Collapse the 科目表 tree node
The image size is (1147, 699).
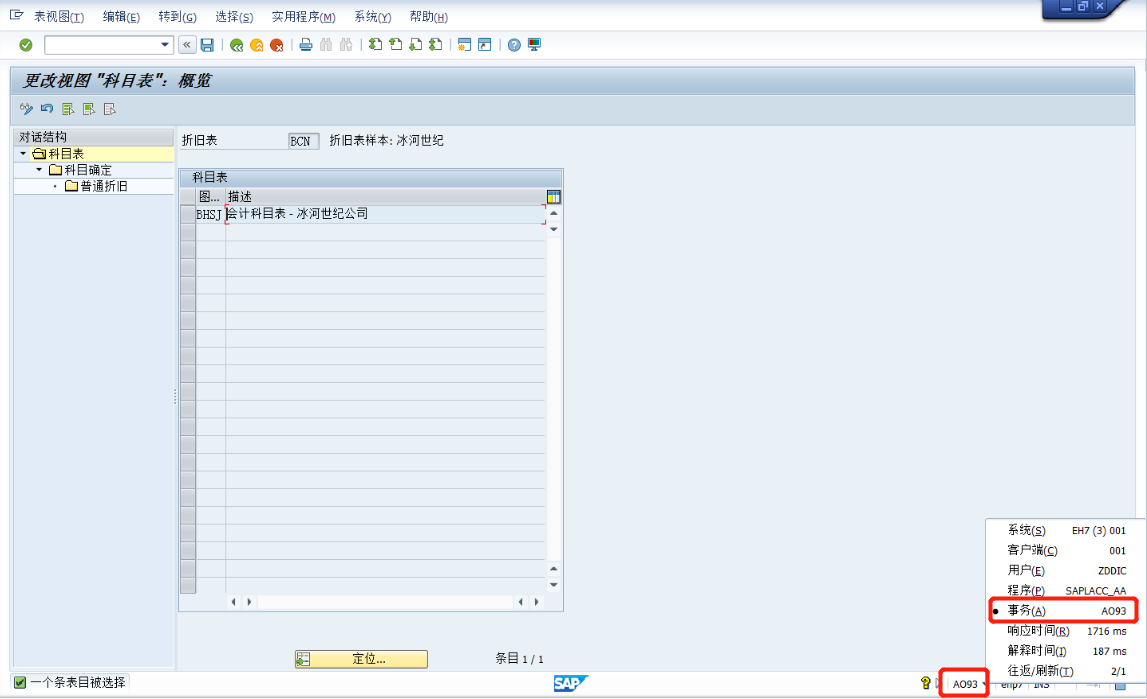point(23,154)
